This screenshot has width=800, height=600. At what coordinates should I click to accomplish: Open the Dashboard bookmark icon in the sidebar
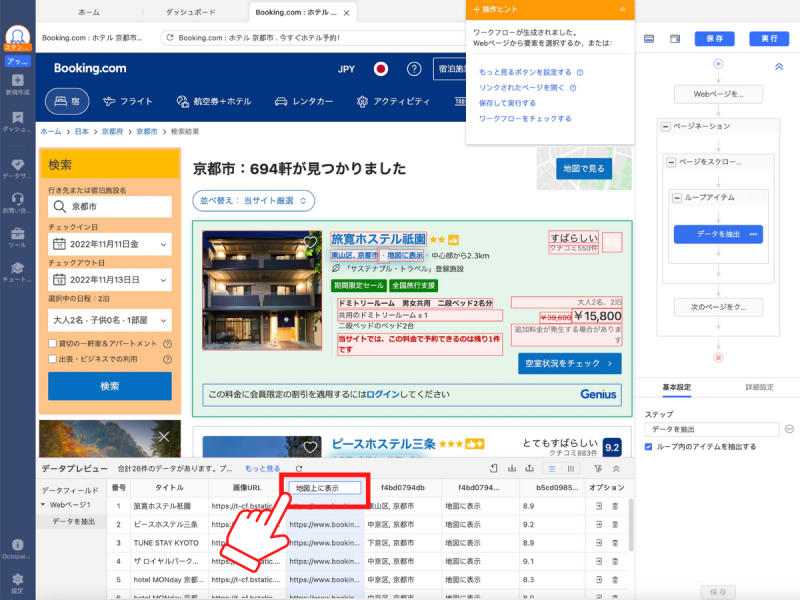coord(17,117)
